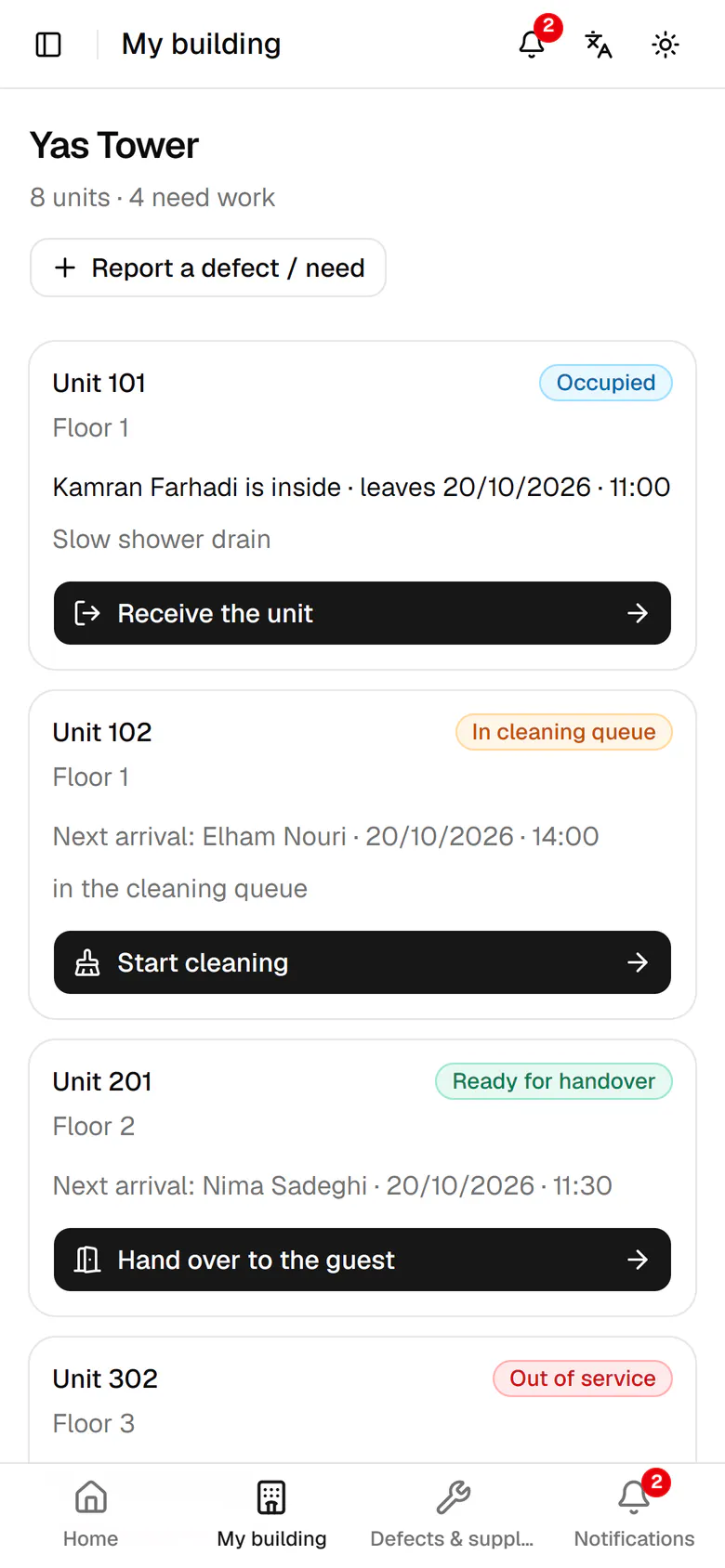
Task: Click Receive the unit button
Action: pos(362,613)
